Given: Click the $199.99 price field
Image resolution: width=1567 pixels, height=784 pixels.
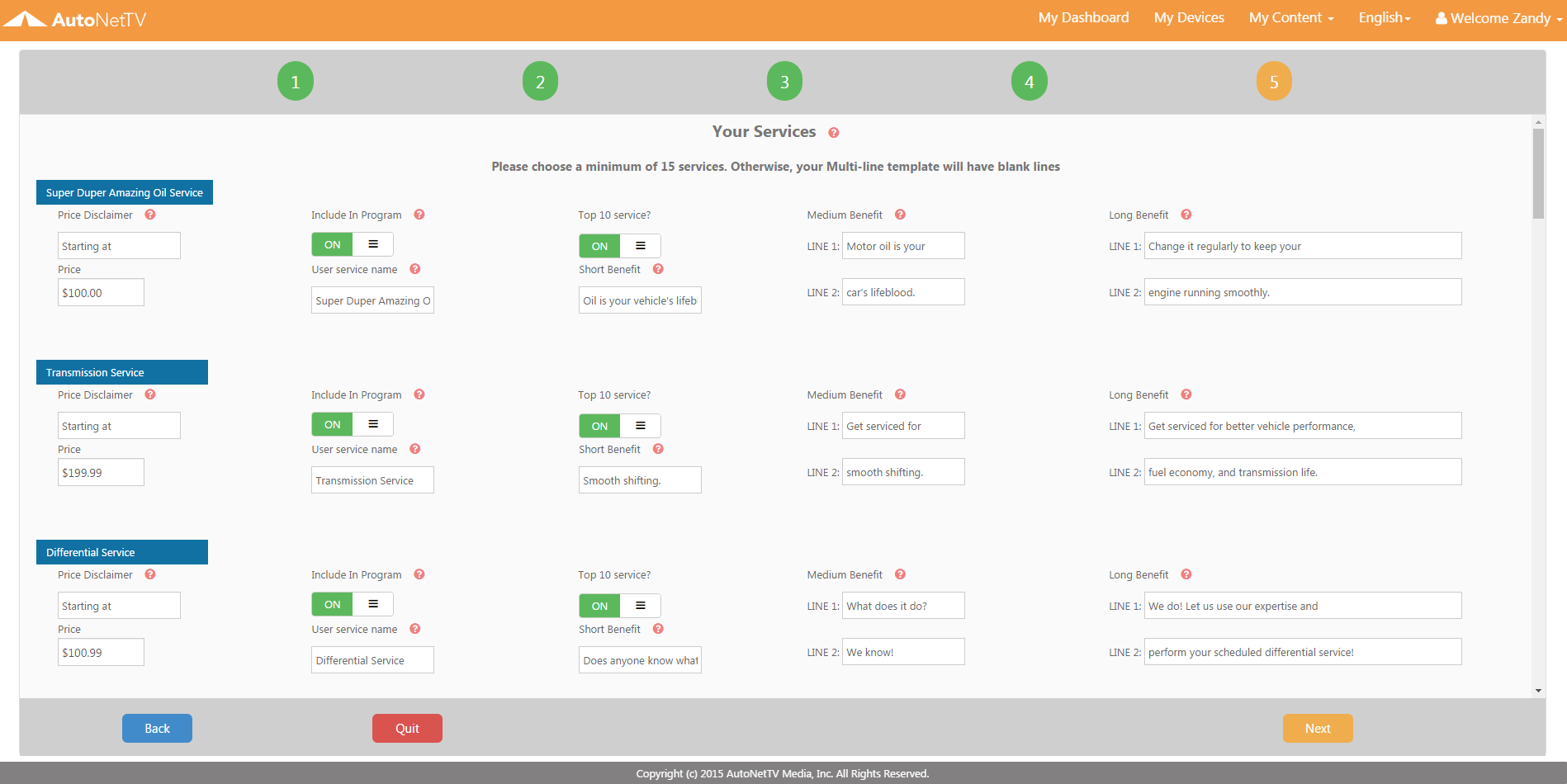Looking at the screenshot, I should [x=101, y=472].
